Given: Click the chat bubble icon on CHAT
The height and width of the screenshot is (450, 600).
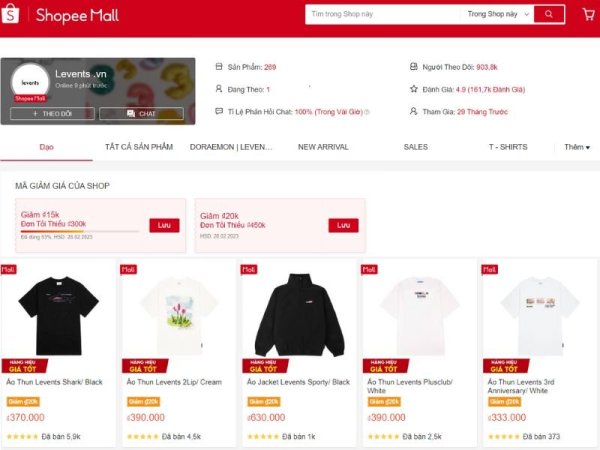Looking at the screenshot, I should pyautogui.click(x=131, y=114).
